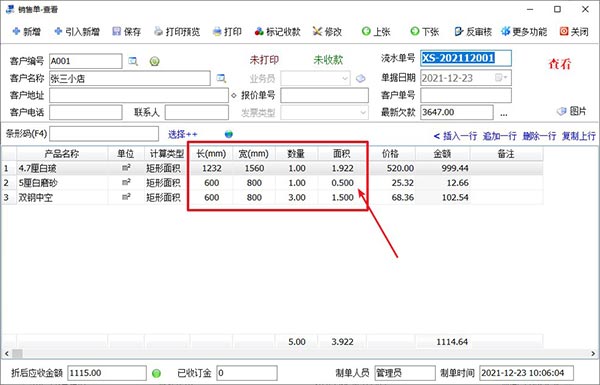The height and width of the screenshot is (385, 600).
Task: Click the 客户编号 input field
Action: [x=86, y=61]
